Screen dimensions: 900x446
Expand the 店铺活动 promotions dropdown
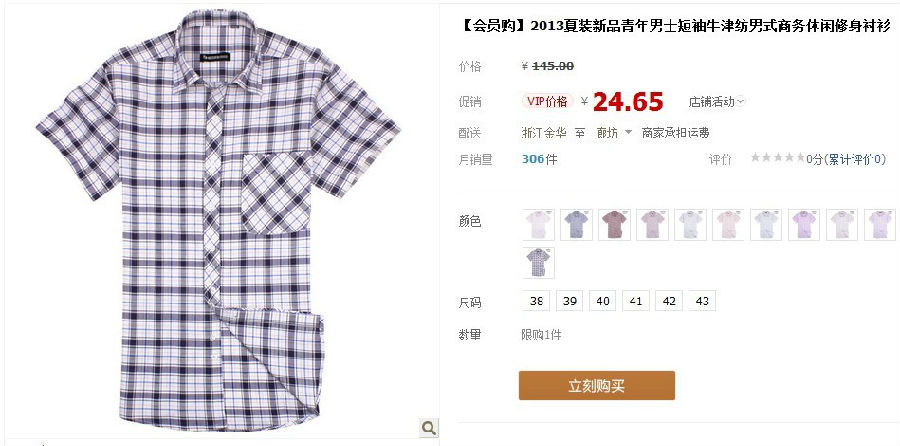[716, 102]
